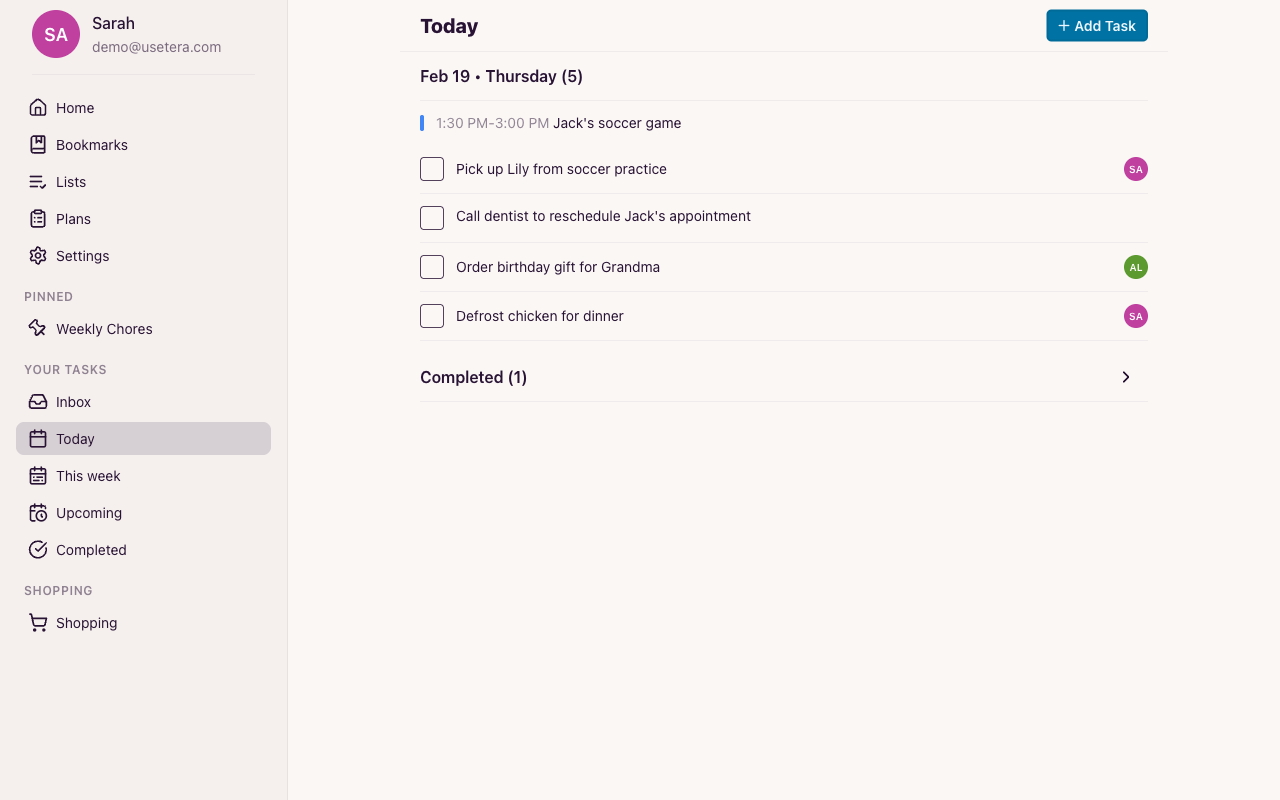Open the pinned Weekly Chores list
Screen dimensions: 1280x800
click(x=103, y=328)
